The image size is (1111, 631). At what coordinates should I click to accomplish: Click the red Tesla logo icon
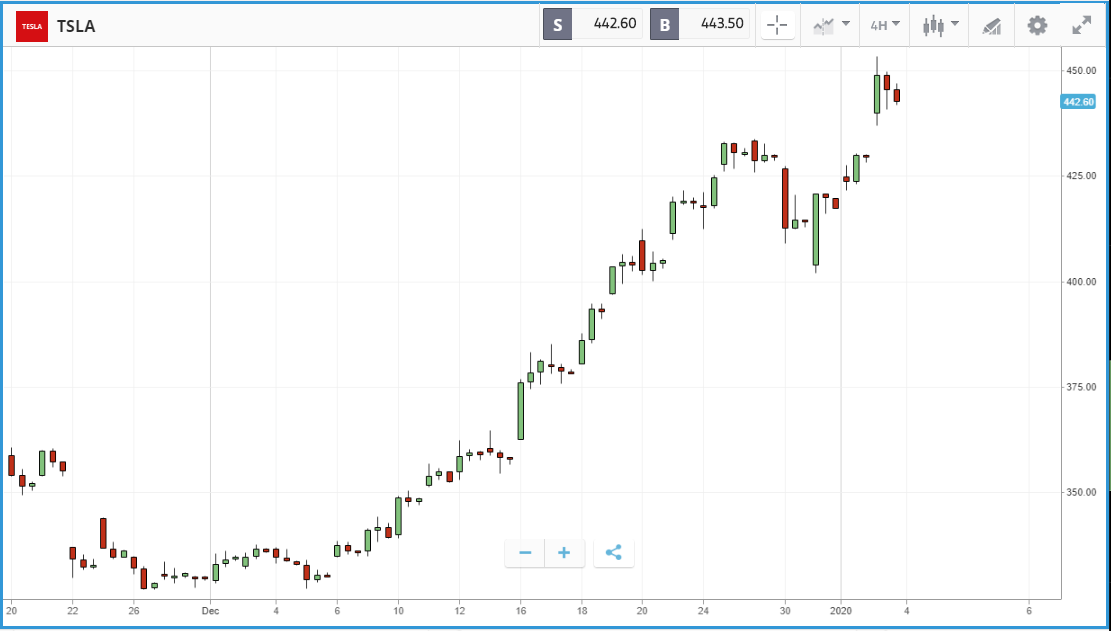32,26
